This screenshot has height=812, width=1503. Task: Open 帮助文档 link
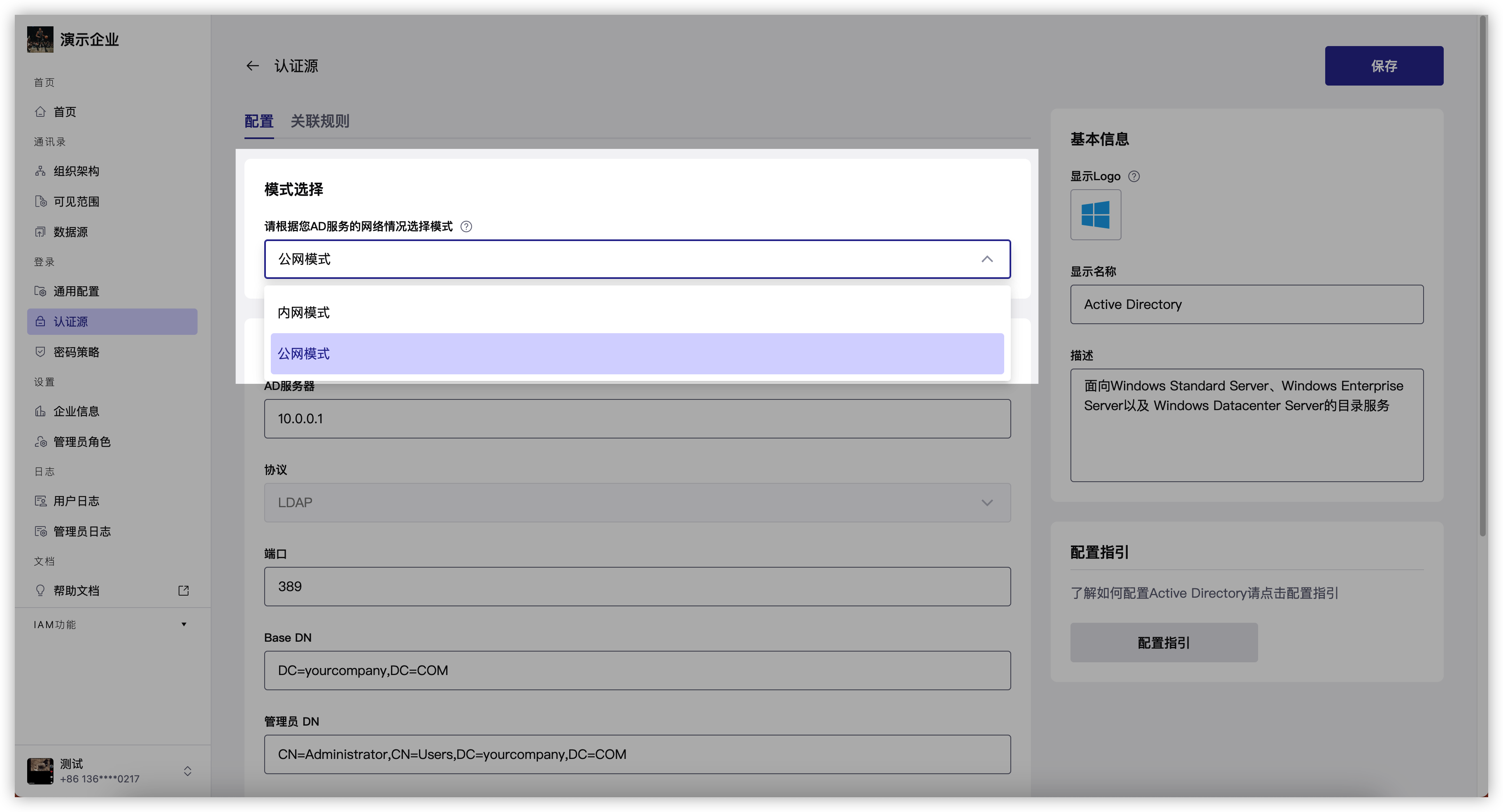pyautogui.click(x=112, y=590)
